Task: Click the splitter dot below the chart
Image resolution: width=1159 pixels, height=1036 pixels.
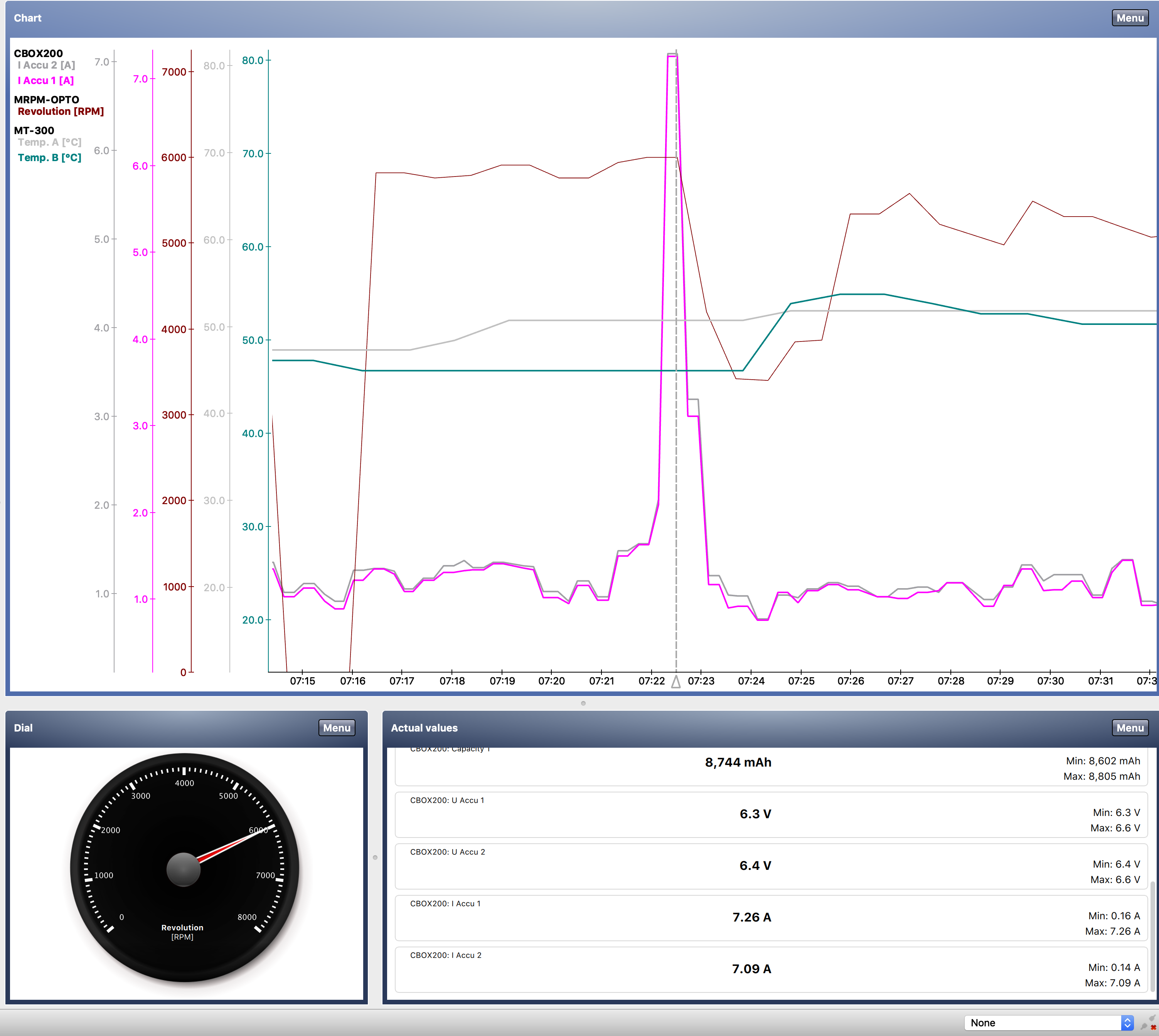Action: pyautogui.click(x=583, y=703)
